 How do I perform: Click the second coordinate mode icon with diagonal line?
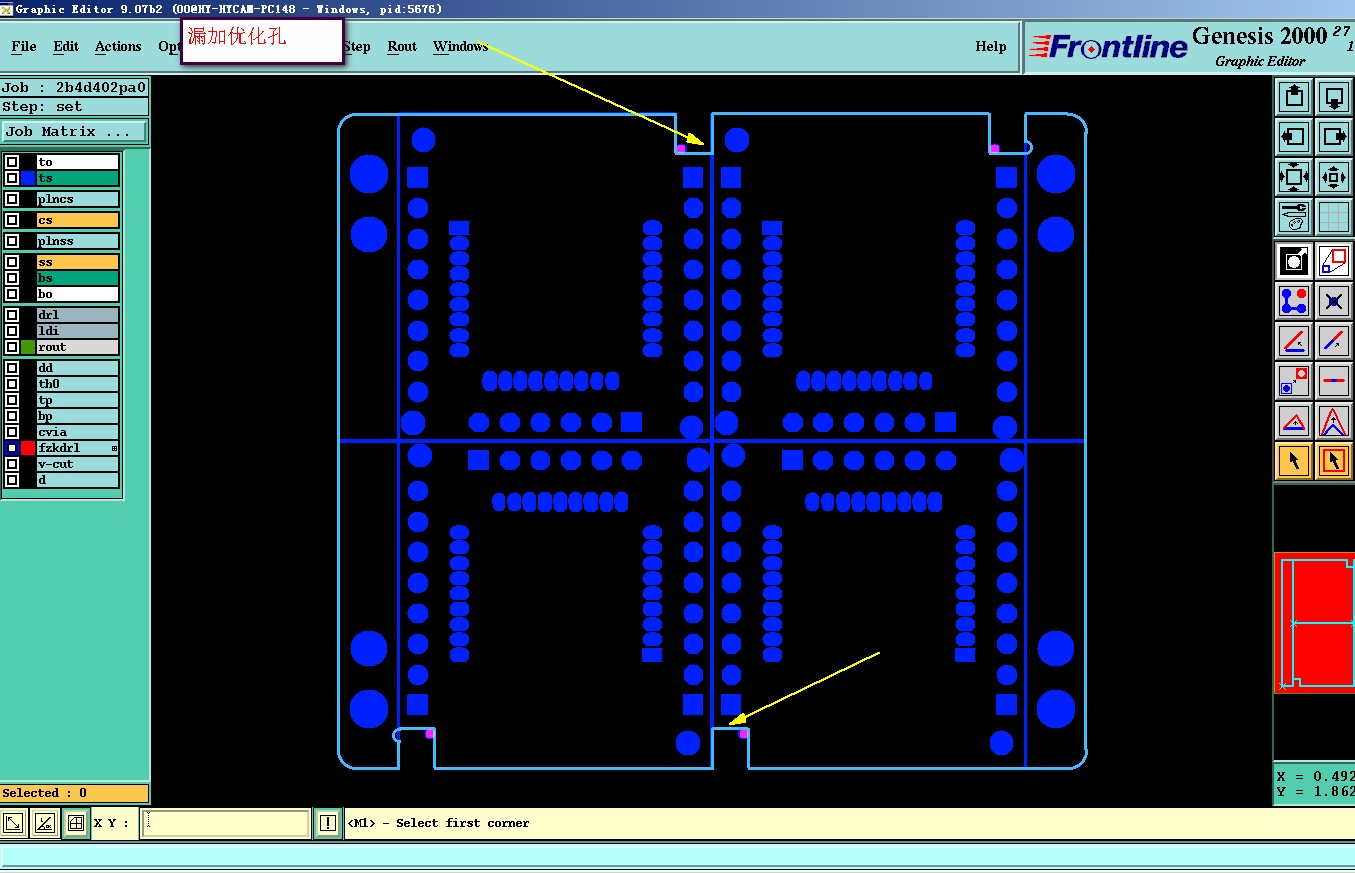point(44,823)
